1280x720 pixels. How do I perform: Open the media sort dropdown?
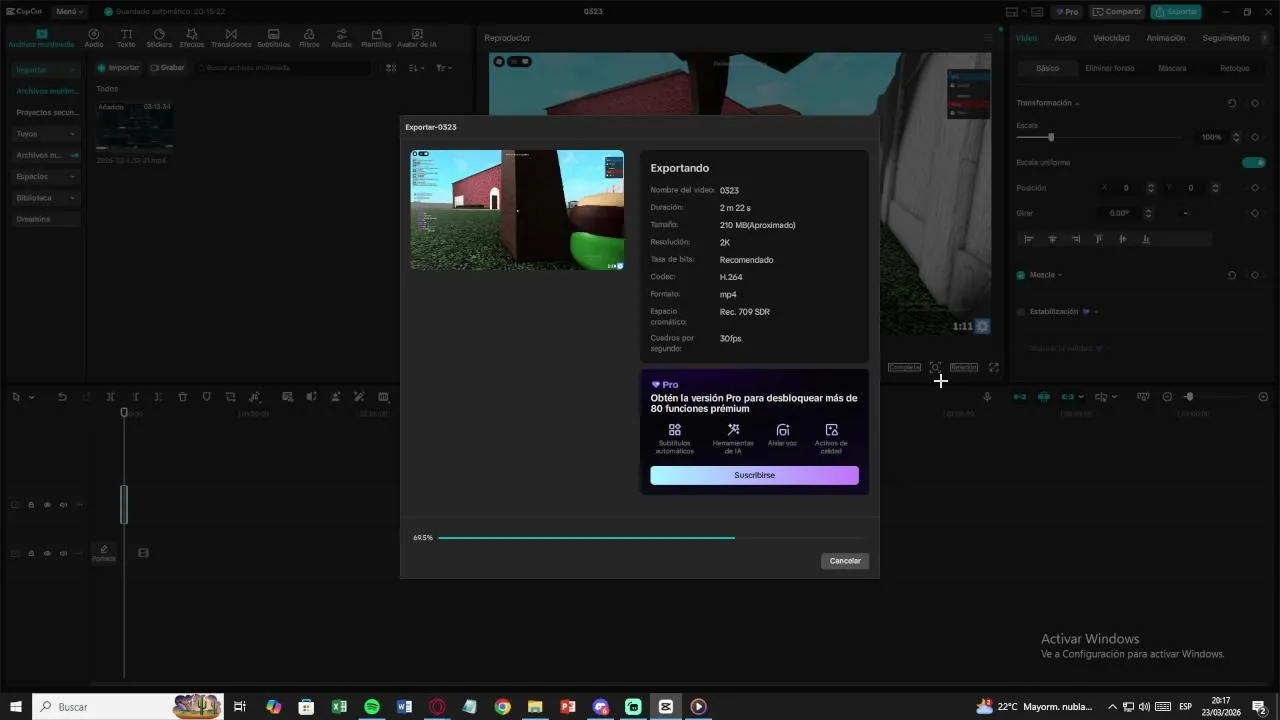tap(417, 68)
